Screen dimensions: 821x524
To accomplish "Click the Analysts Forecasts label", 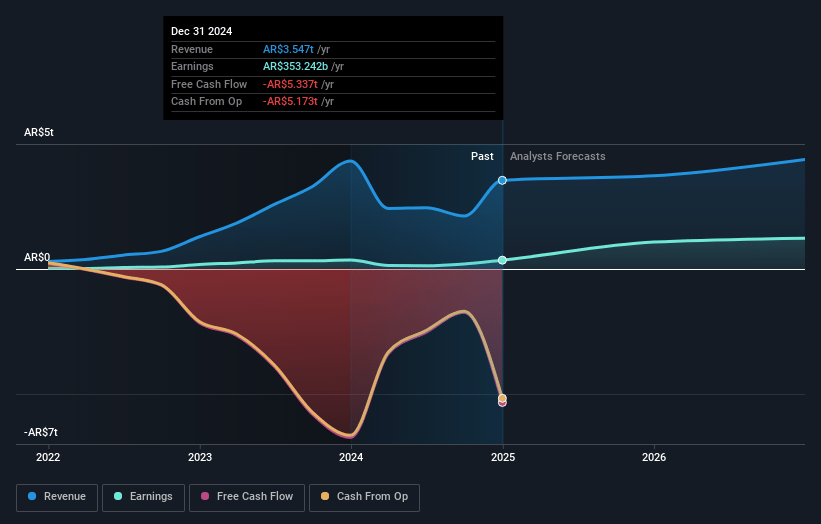I will (x=558, y=157).
